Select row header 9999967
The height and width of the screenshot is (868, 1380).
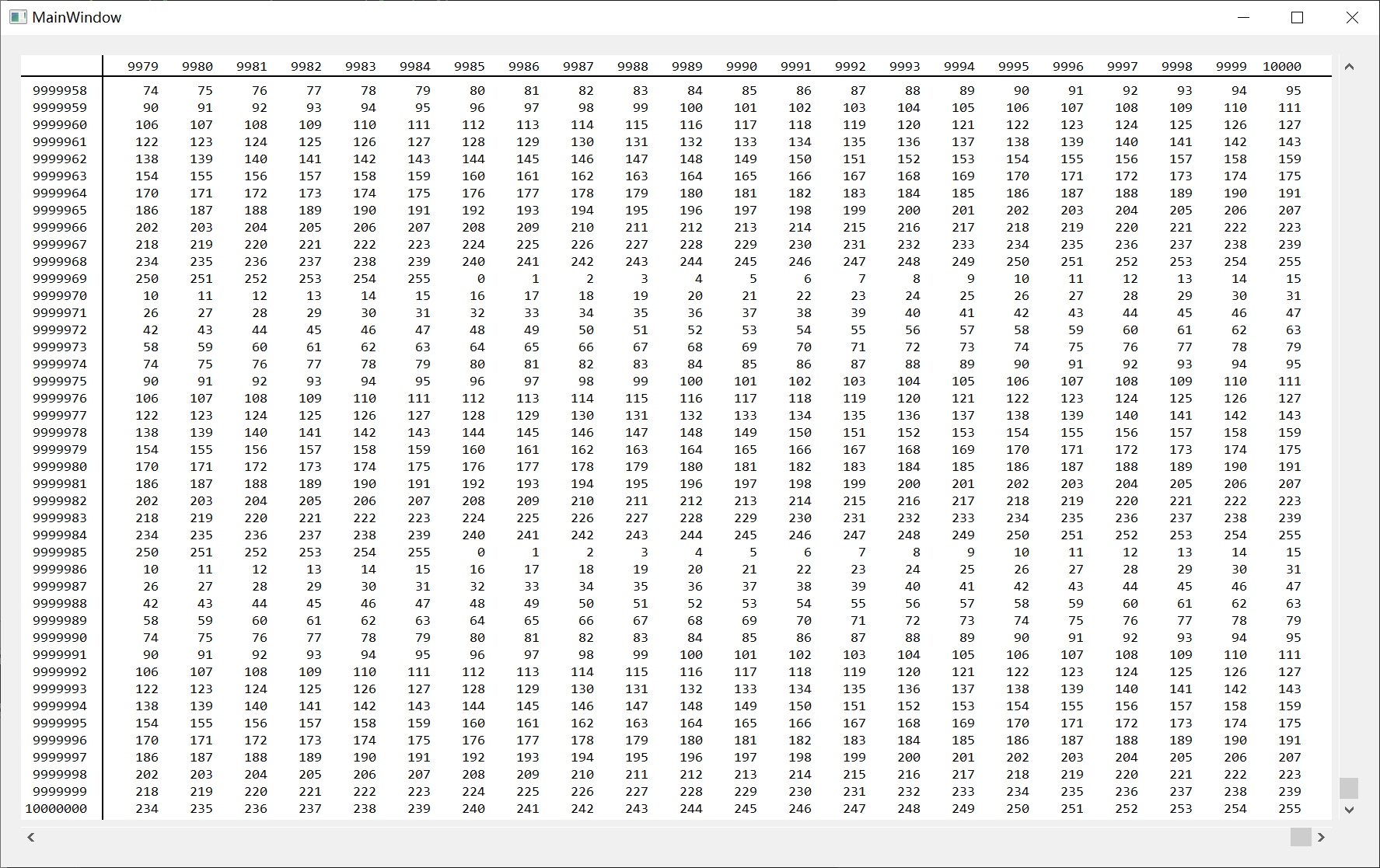[60, 245]
